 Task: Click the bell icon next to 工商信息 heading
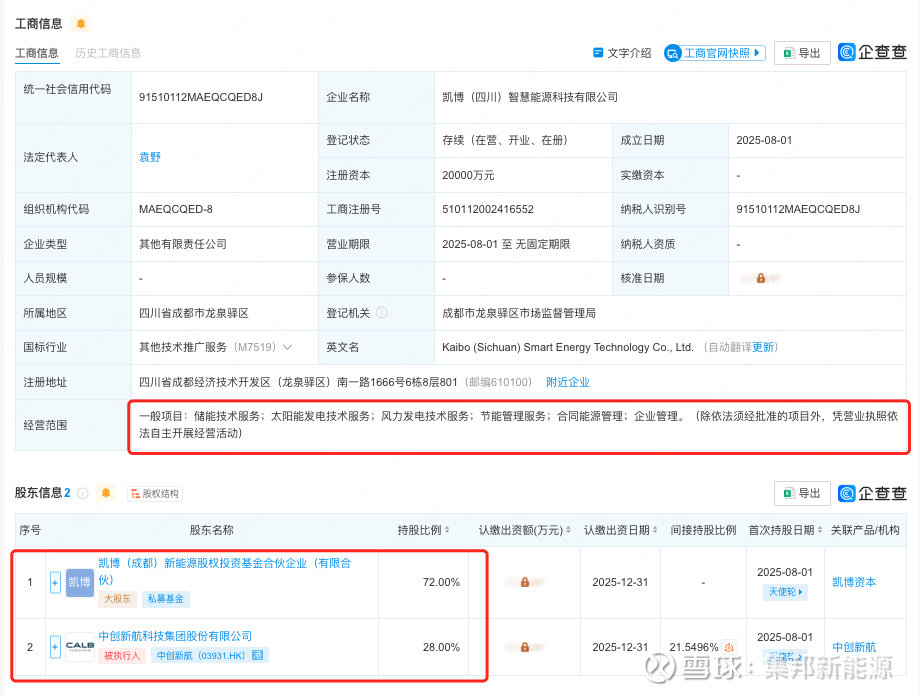(x=81, y=23)
